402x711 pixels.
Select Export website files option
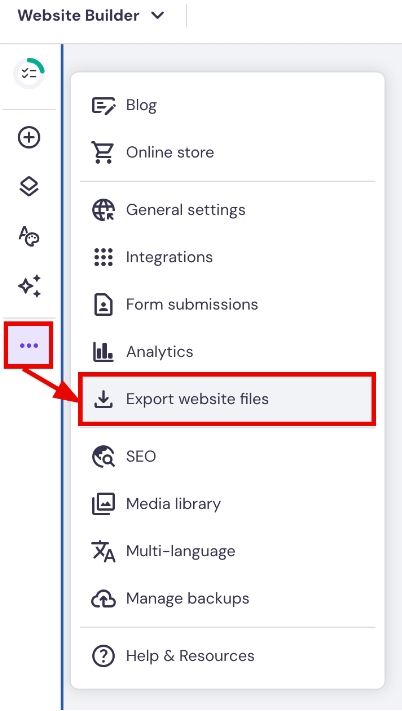pyautogui.click(x=228, y=399)
